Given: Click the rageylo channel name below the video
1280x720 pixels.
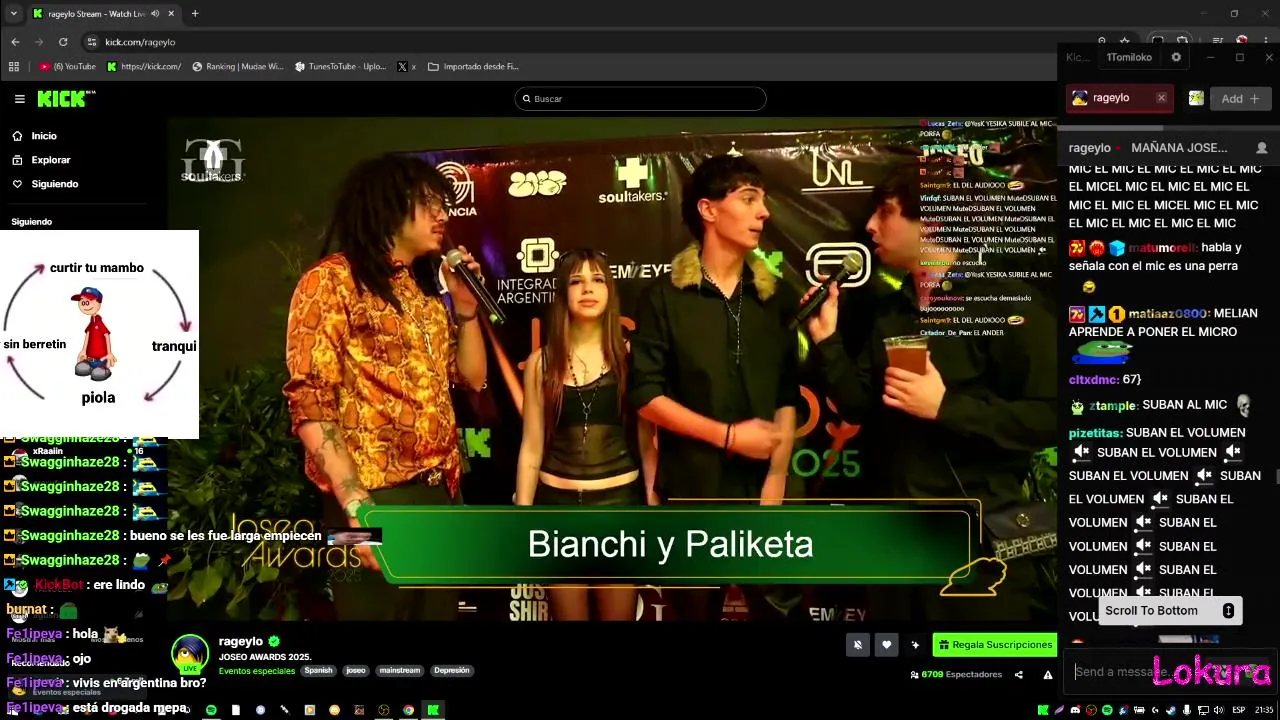Looking at the screenshot, I should pyautogui.click(x=241, y=642).
